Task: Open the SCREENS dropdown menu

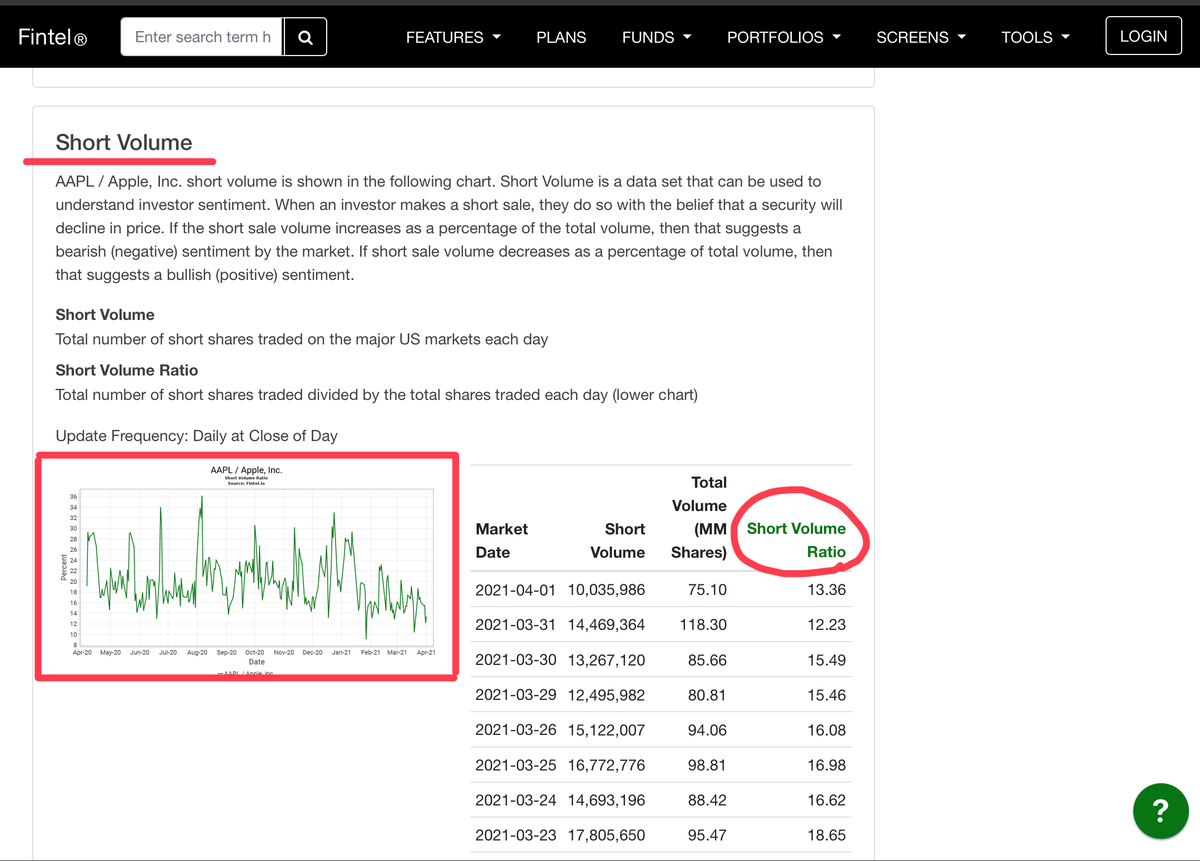Action: point(921,37)
